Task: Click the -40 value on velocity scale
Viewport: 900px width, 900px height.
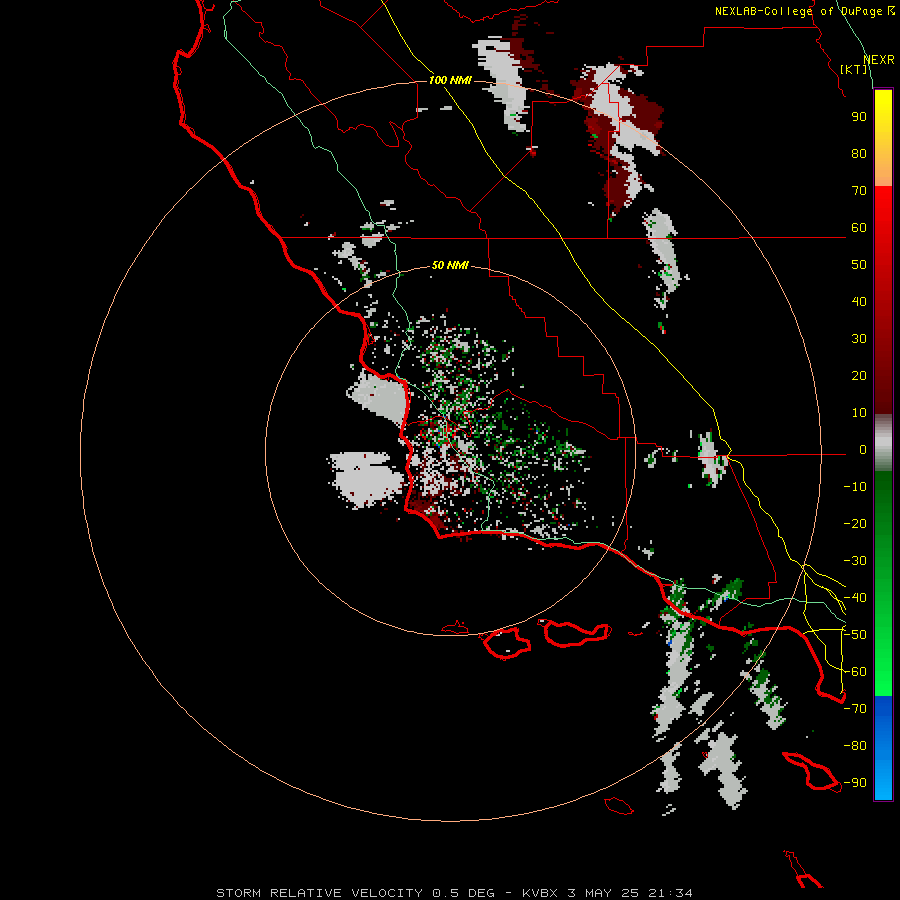Action: tap(855, 598)
